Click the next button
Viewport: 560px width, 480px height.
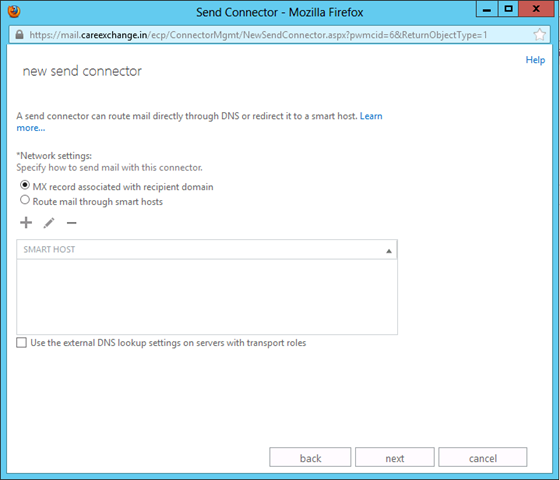point(395,457)
